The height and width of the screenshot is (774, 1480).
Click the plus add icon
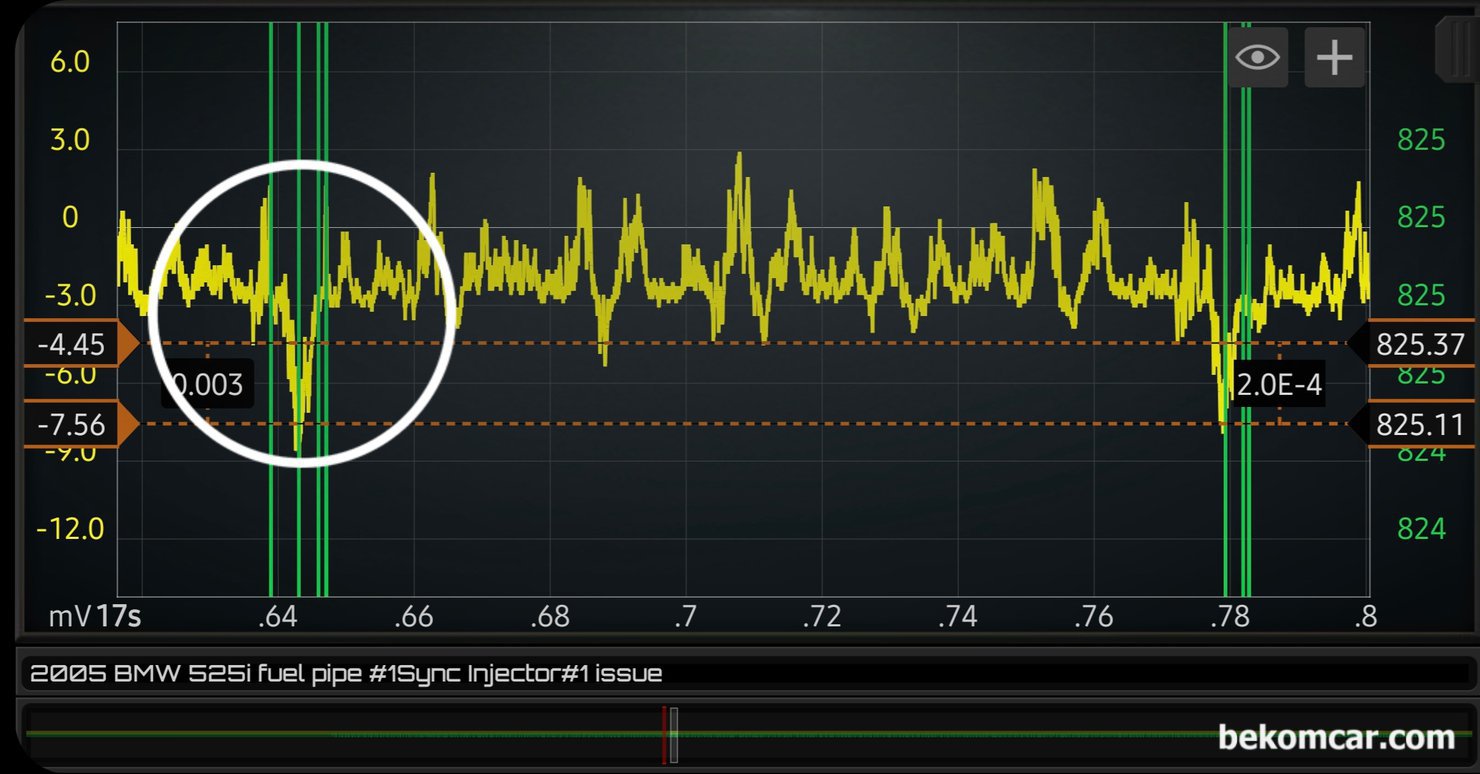1334,58
